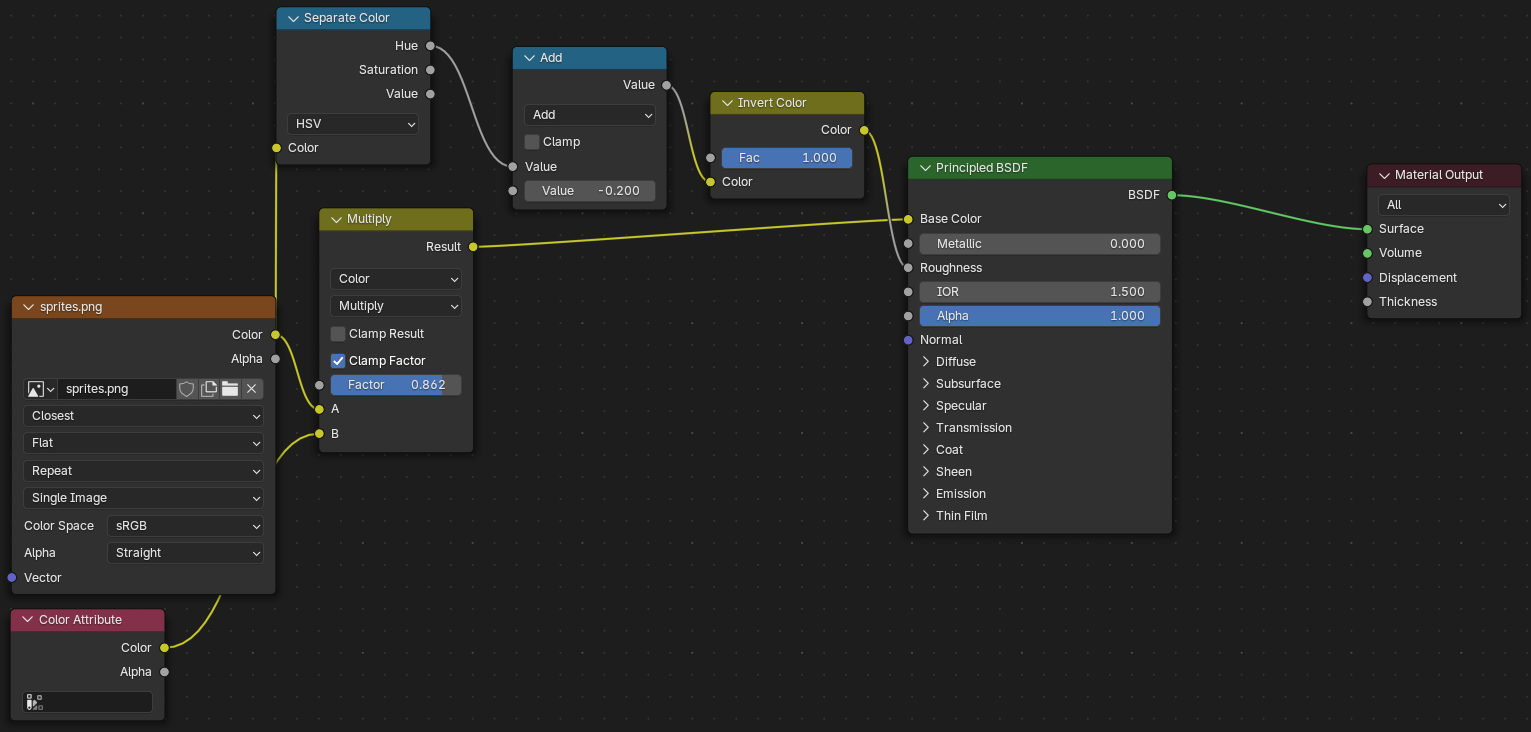Image resolution: width=1531 pixels, height=732 pixels.
Task: Click the Roughness input socket
Action: point(908,268)
